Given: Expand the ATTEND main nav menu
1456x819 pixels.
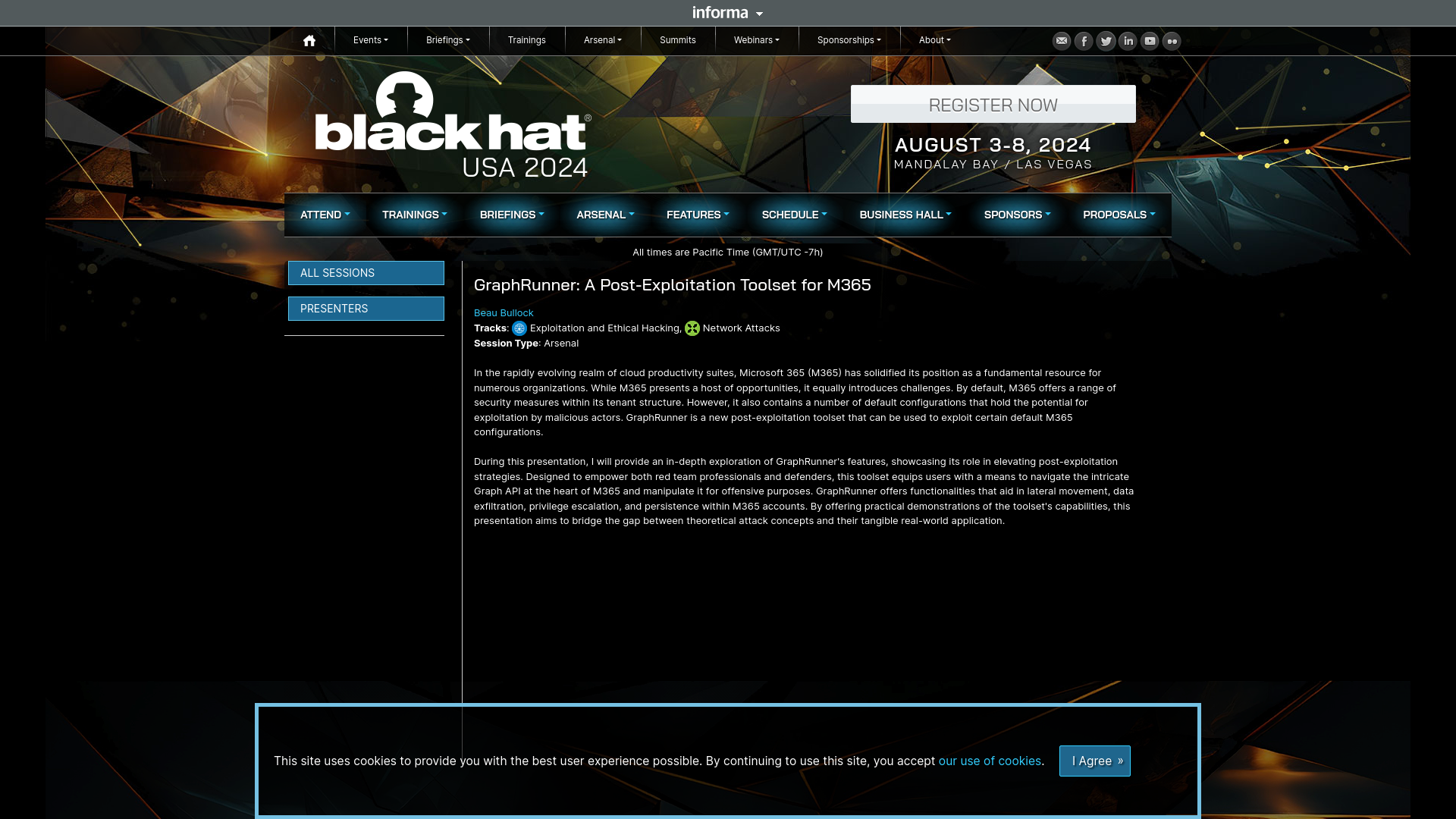Looking at the screenshot, I should point(325,215).
